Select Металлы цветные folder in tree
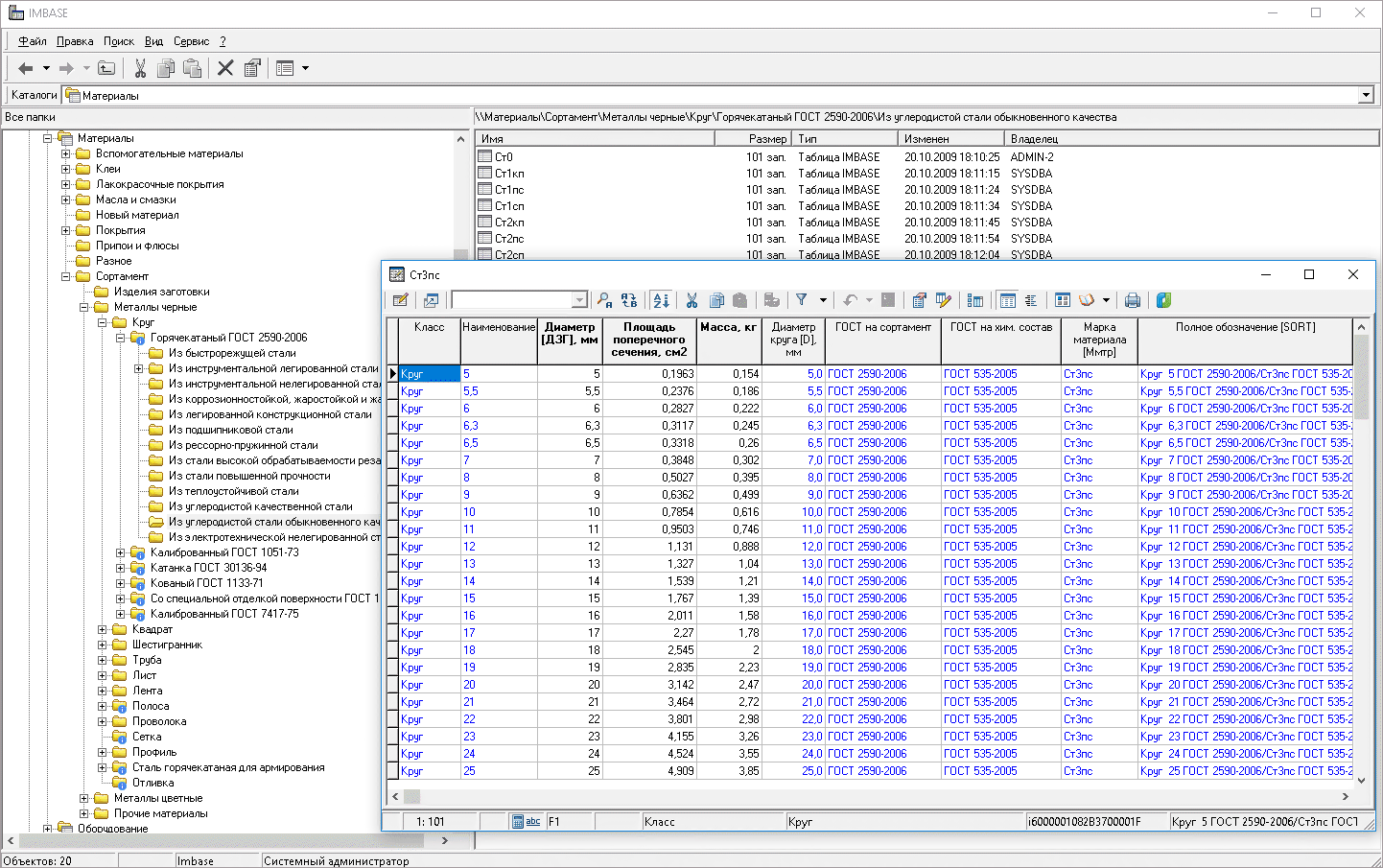 157,798
